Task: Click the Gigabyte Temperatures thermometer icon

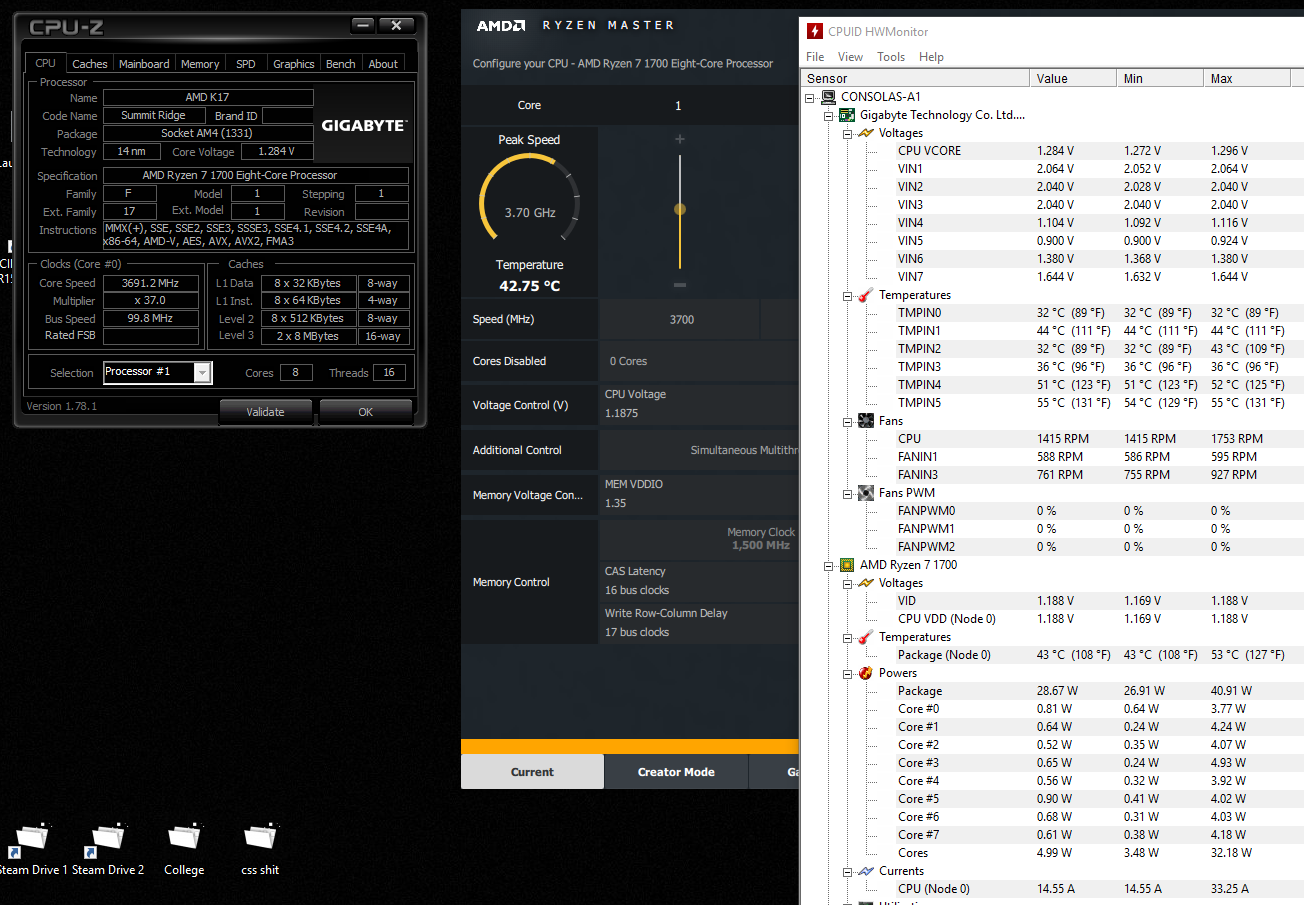Action: tap(865, 295)
